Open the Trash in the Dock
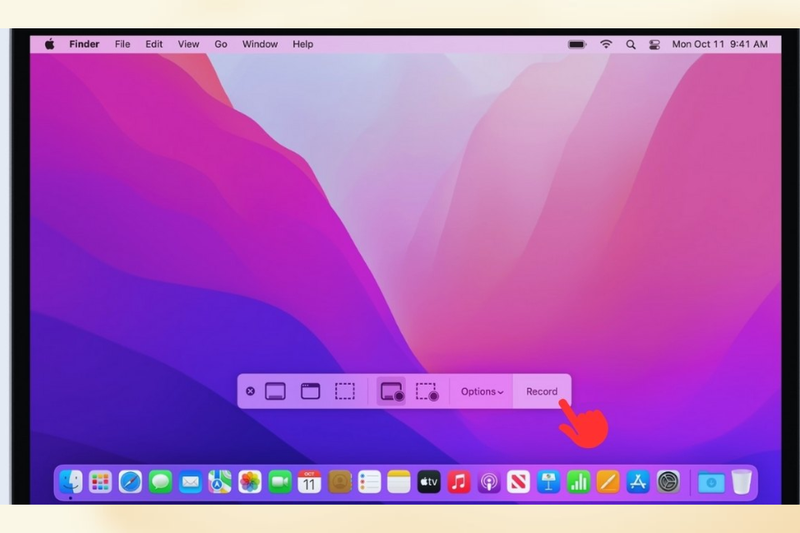This screenshot has height=533, width=800. pos(741,482)
